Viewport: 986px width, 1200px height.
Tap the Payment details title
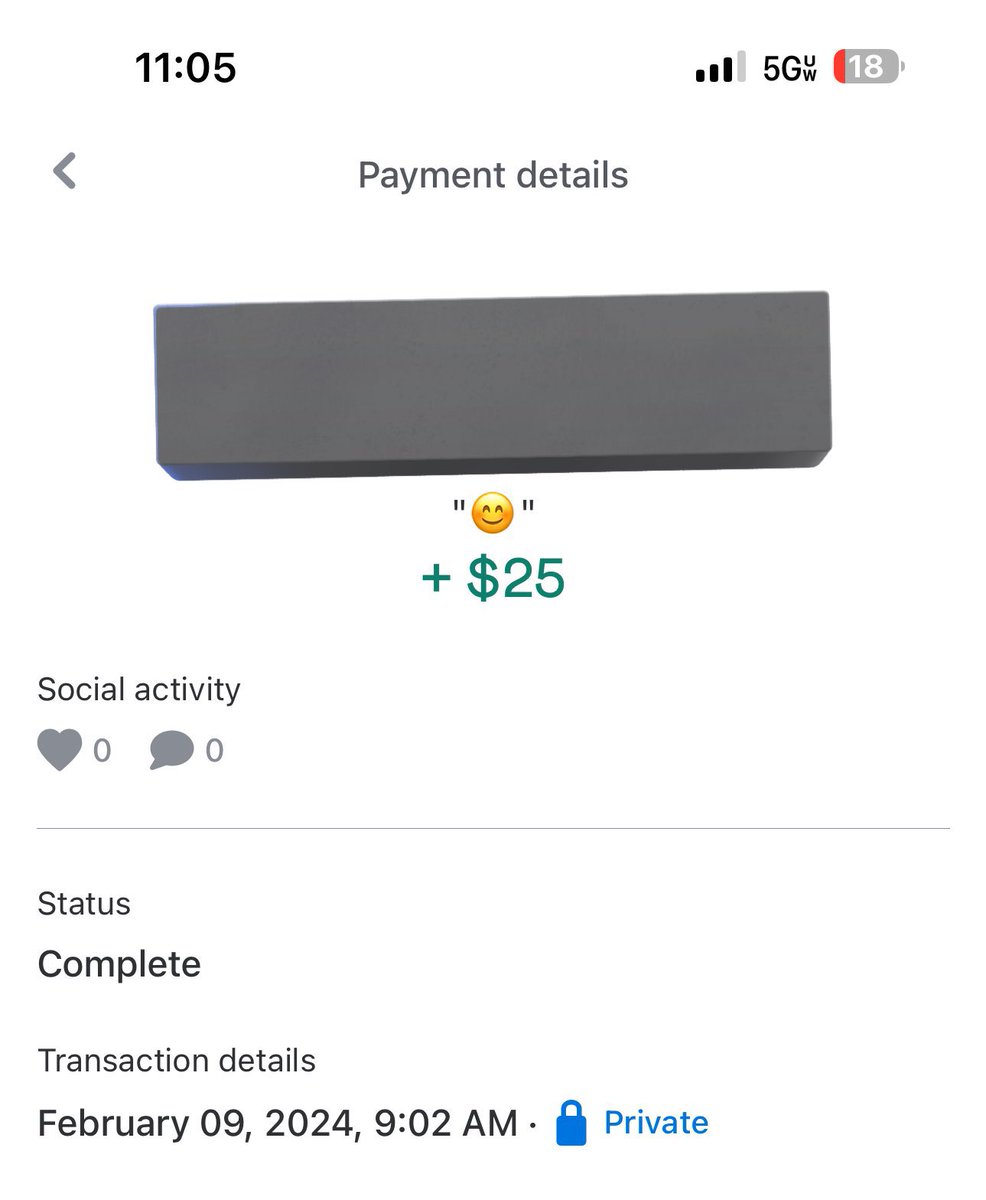[493, 175]
